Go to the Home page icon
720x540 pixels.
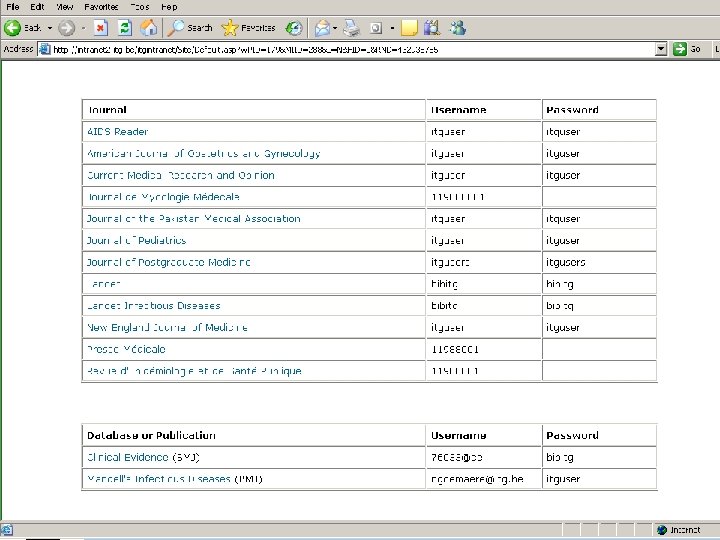(x=149, y=28)
